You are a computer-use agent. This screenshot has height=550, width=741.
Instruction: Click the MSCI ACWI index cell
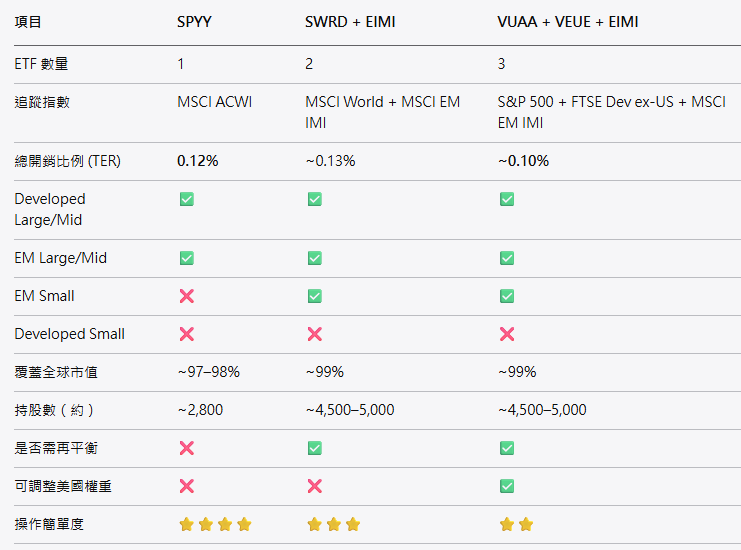(x=213, y=102)
